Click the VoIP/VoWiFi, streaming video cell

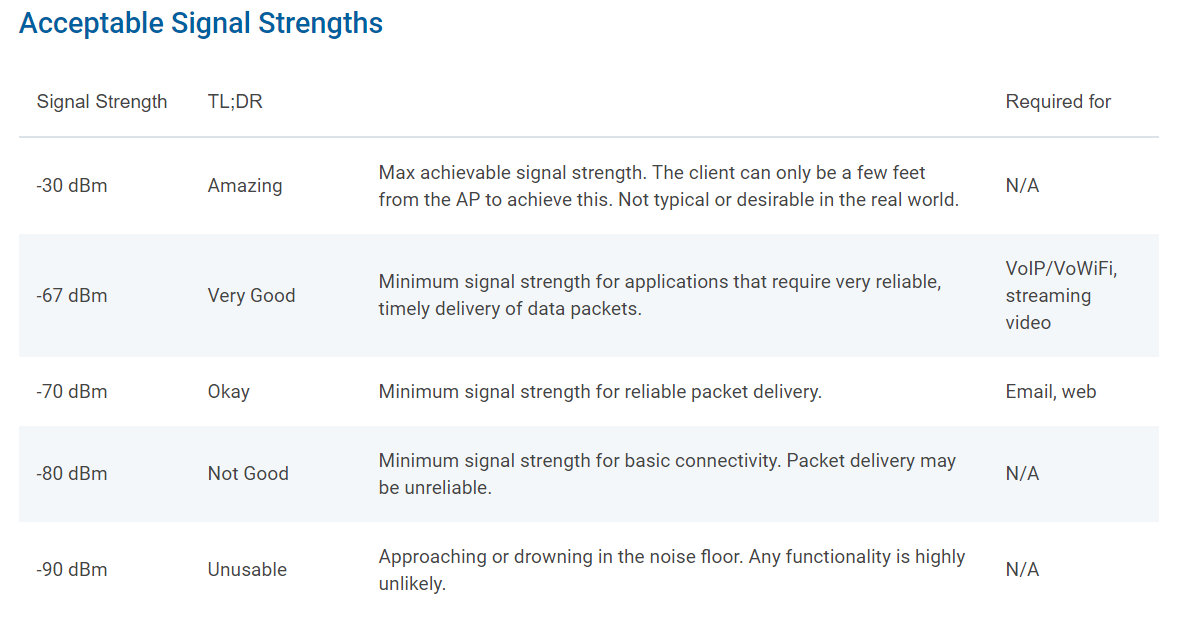click(1061, 295)
